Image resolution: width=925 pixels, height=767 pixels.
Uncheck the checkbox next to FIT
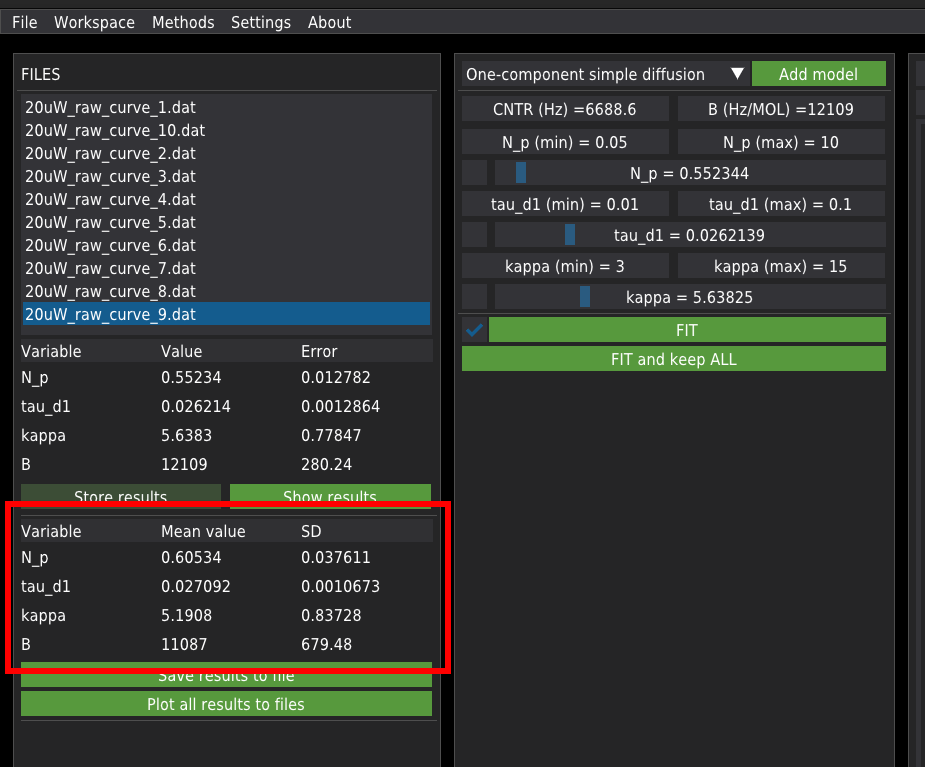pyautogui.click(x=475, y=330)
